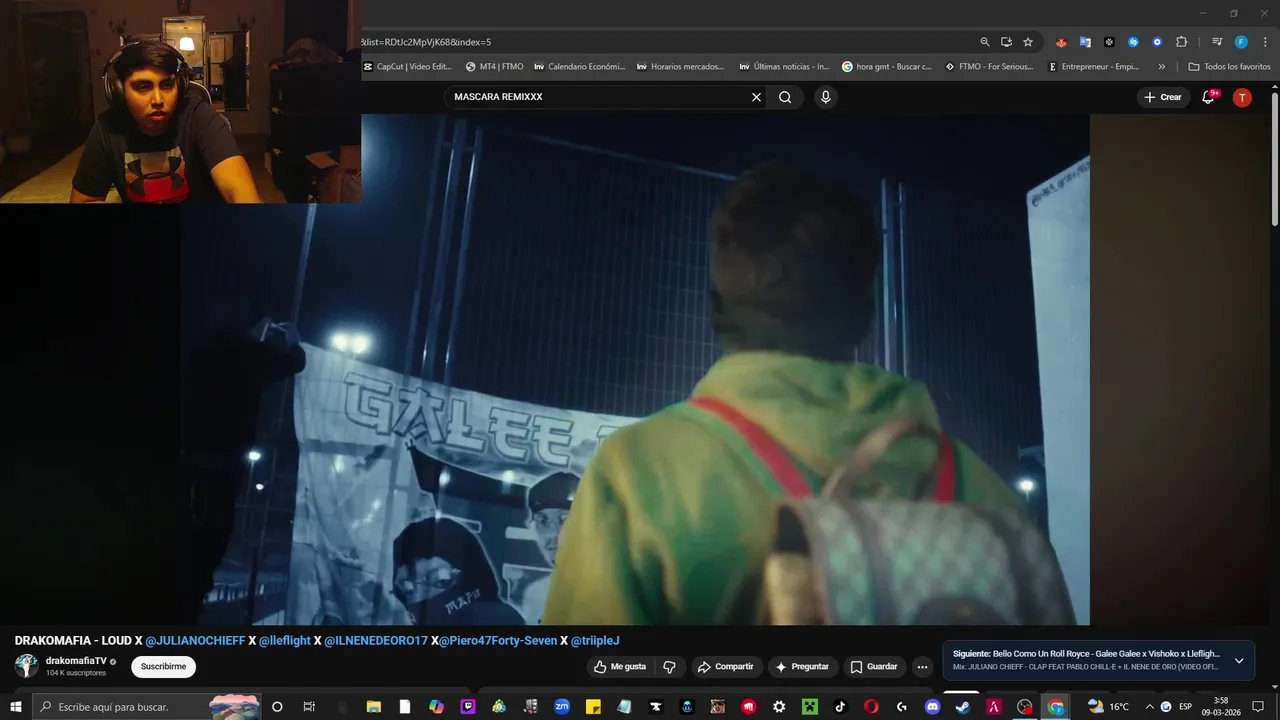Open Horarios mercados bookmark

(681, 67)
